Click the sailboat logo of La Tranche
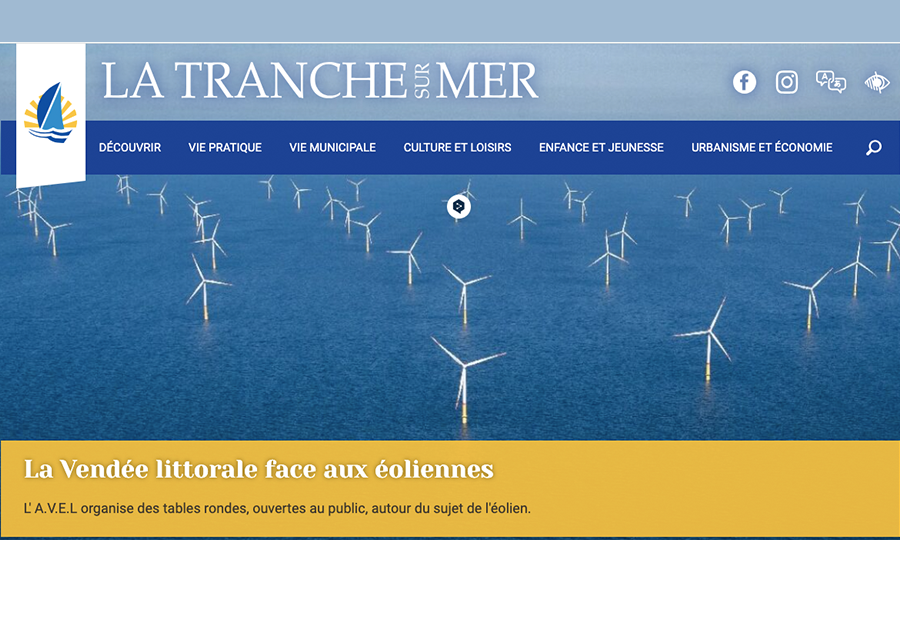900x640 pixels. [x=51, y=113]
